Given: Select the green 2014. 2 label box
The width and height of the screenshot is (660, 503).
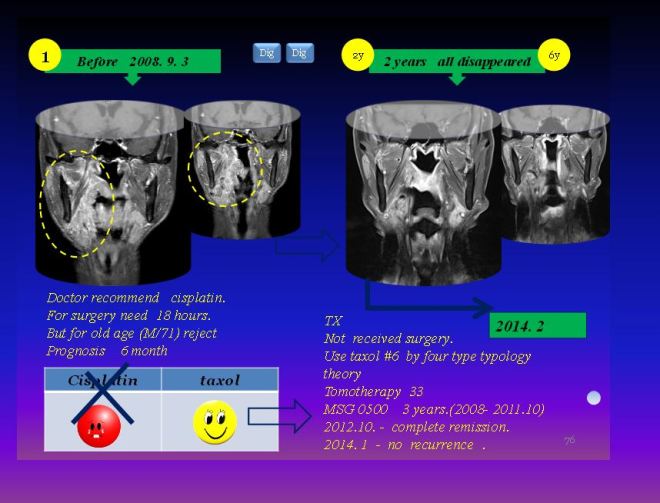Looking at the screenshot, I should (x=538, y=326).
